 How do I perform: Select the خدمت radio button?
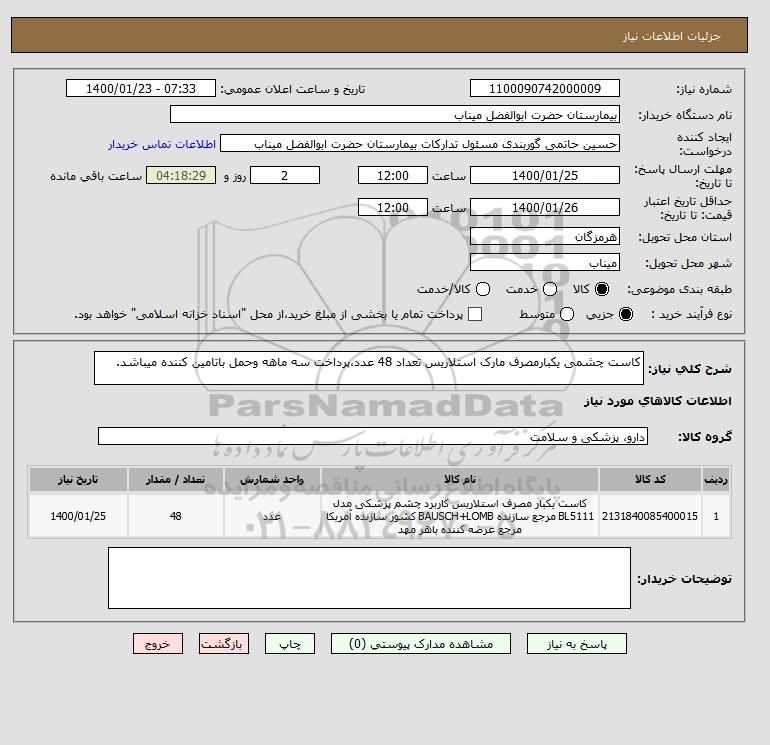coord(550,289)
